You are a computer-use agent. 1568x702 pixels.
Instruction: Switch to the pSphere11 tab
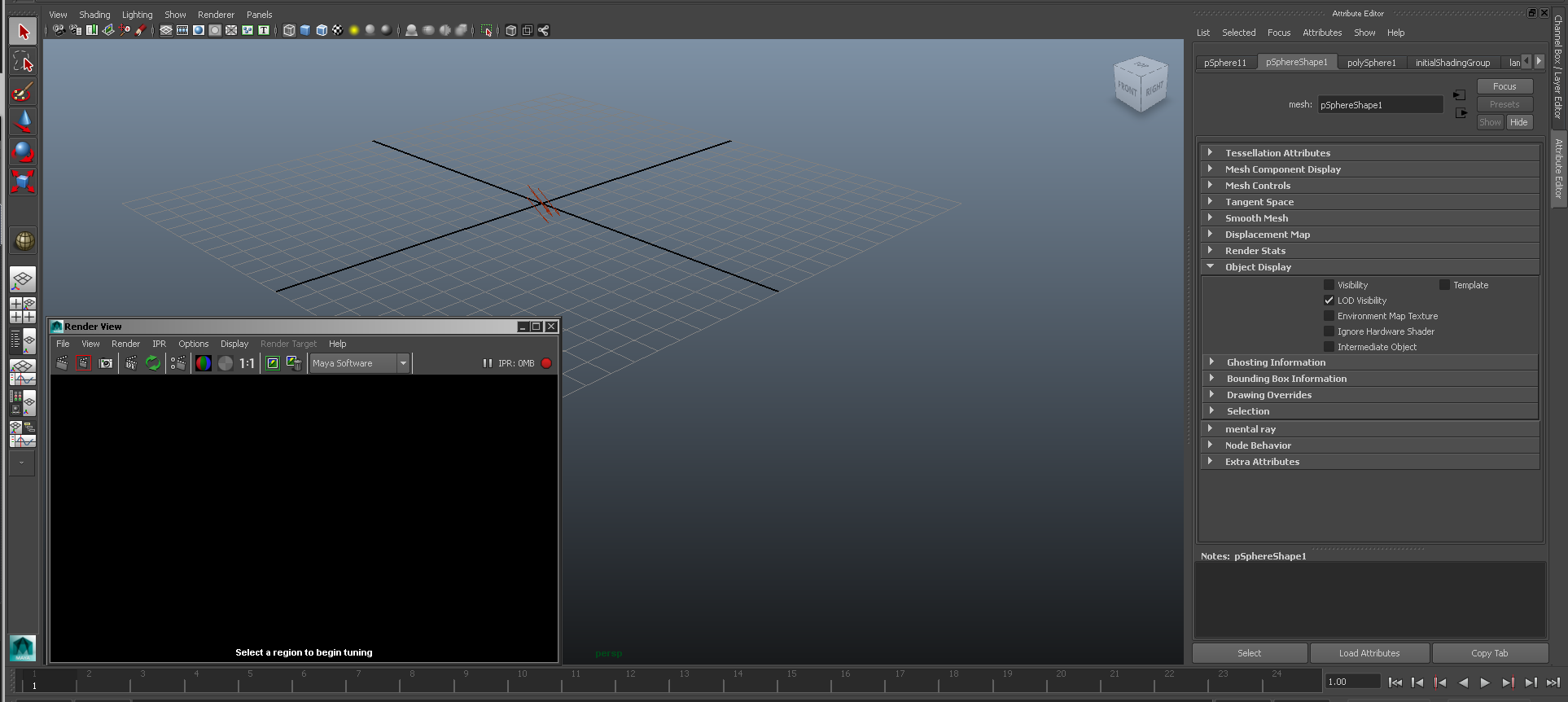pyautogui.click(x=1225, y=63)
